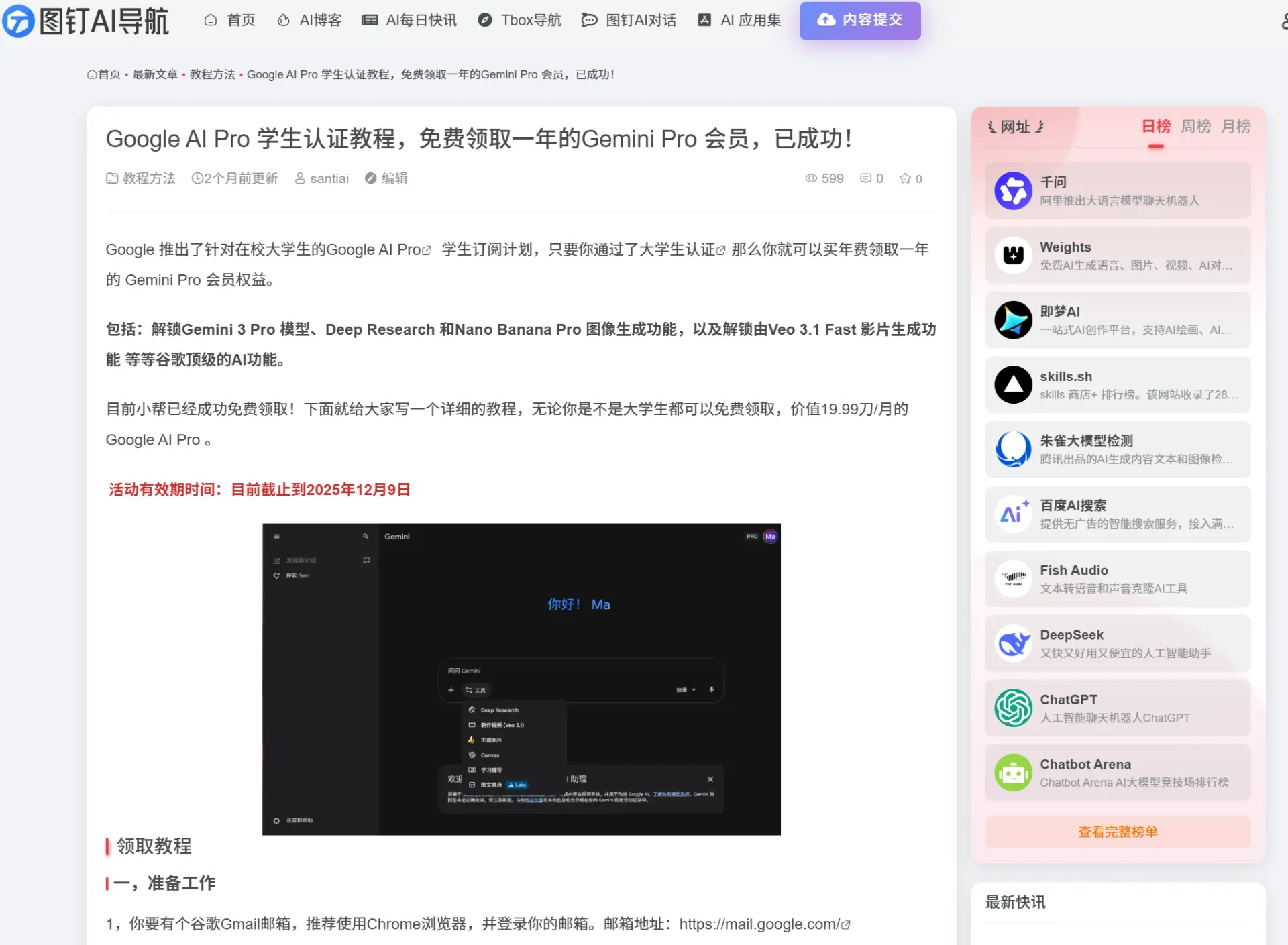
Task: Open the Gemini screenshot image
Action: click(x=521, y=679)
